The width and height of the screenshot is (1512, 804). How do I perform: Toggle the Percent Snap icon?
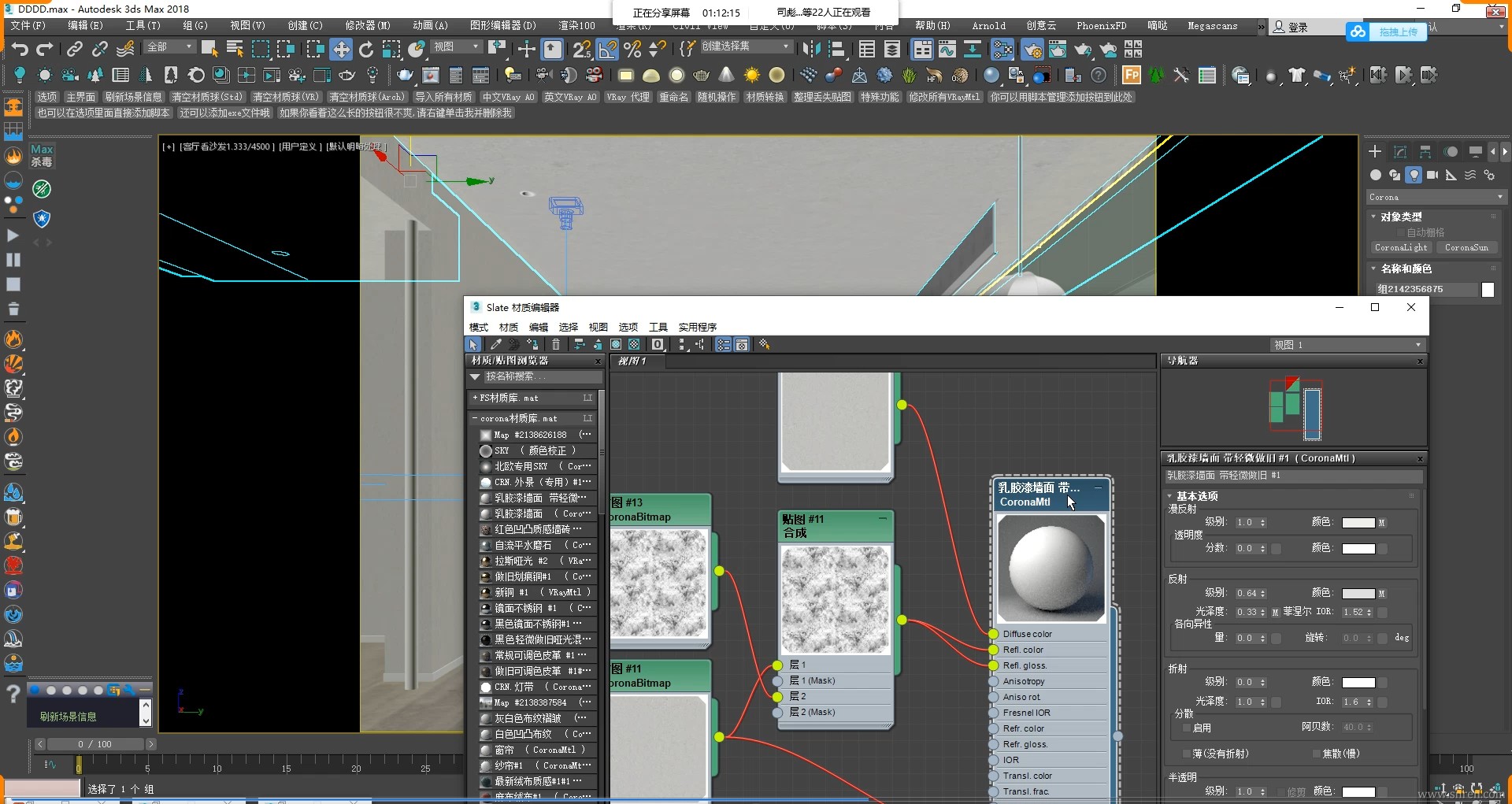coord(632,50)
